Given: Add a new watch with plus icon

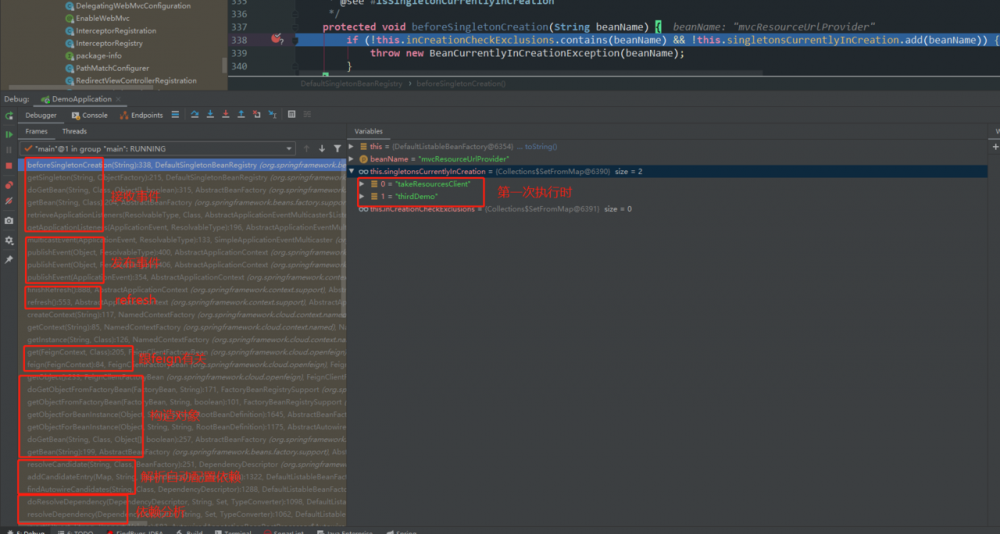Looking at the screenshot, I should coord(996,147).
